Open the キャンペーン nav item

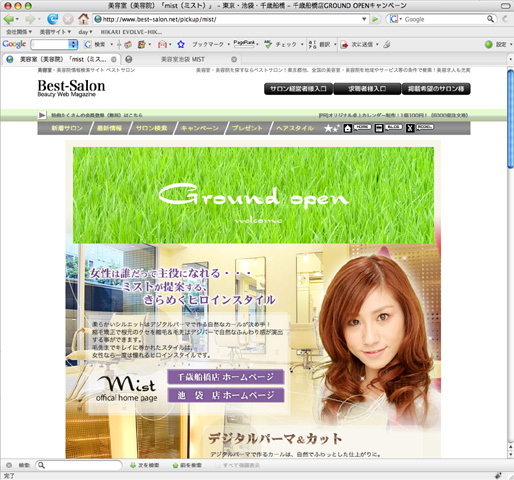[200, 128]
